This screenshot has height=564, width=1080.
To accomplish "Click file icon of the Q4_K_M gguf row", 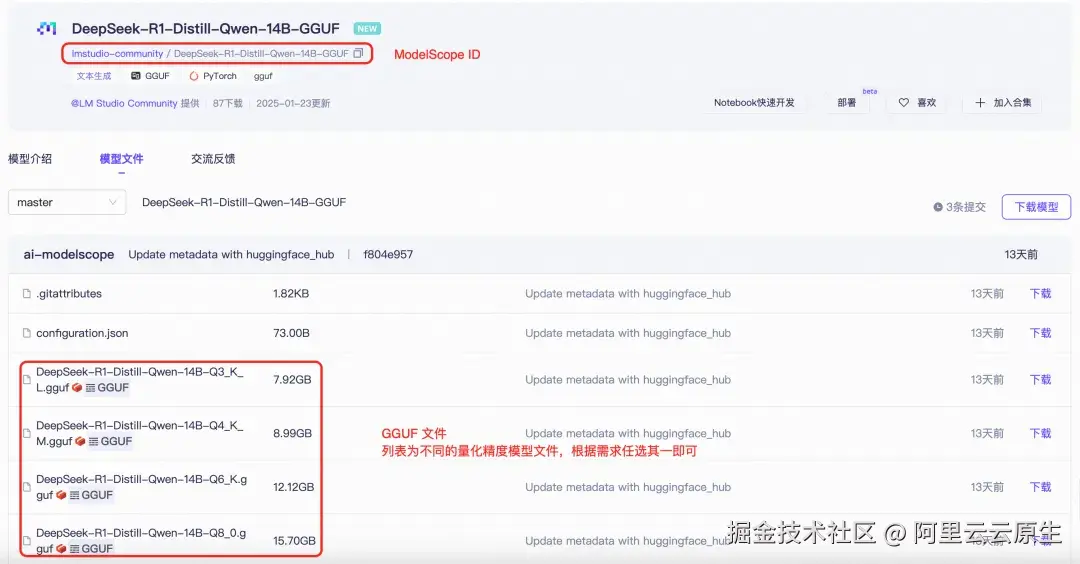I will click(27, 433).
